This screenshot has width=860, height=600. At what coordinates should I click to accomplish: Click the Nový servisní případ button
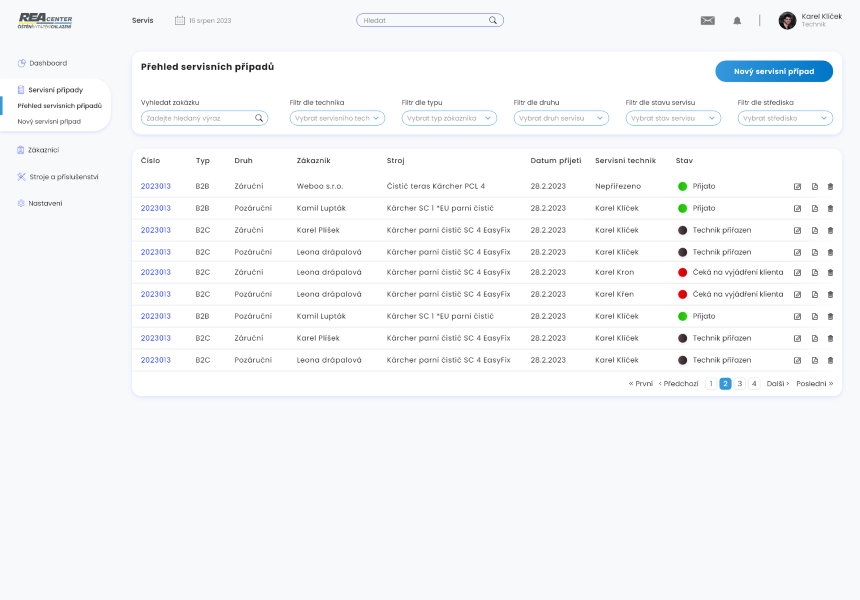coord(773,71)
